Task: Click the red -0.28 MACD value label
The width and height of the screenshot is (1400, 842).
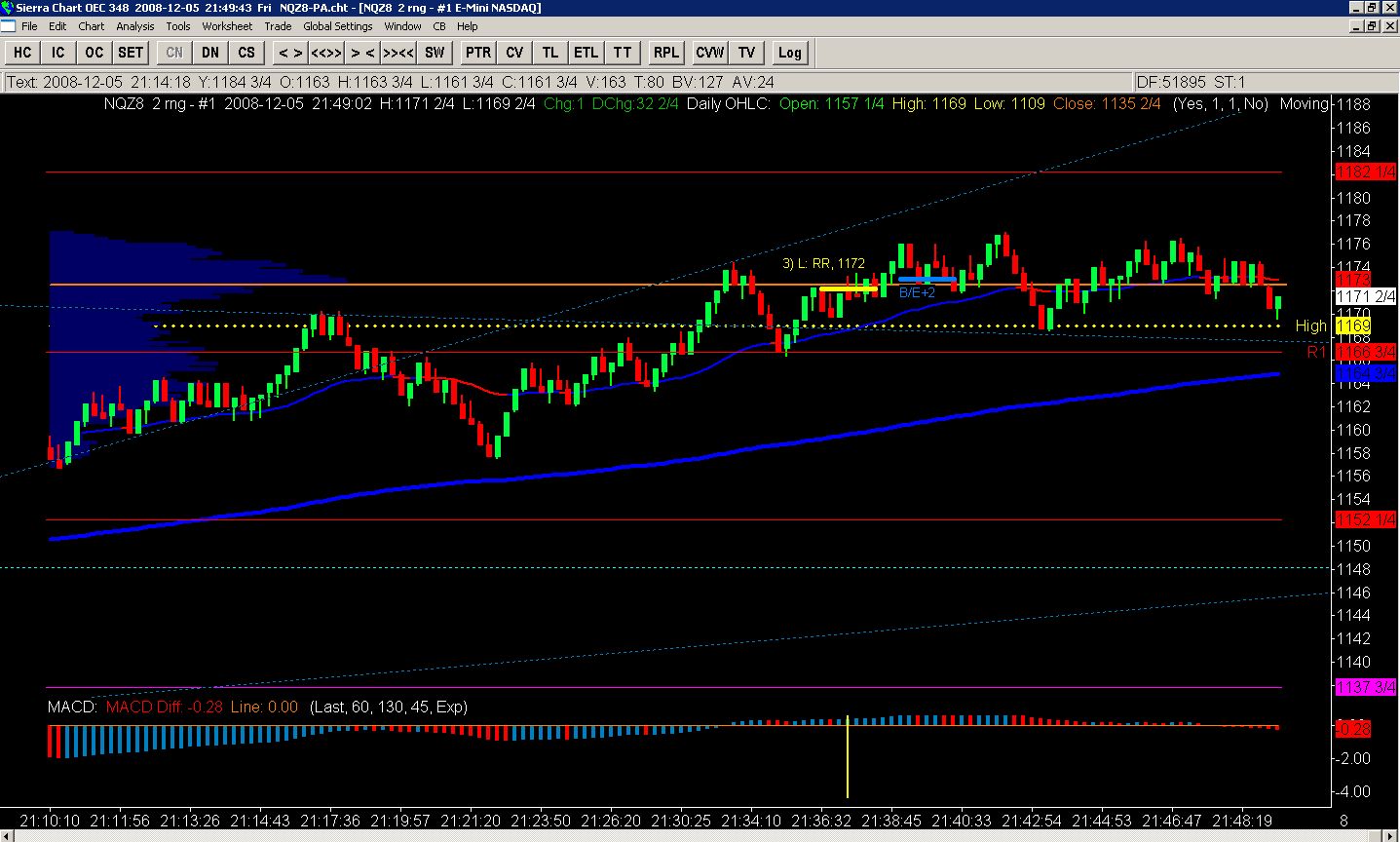Action: [x=1354, y=729]
